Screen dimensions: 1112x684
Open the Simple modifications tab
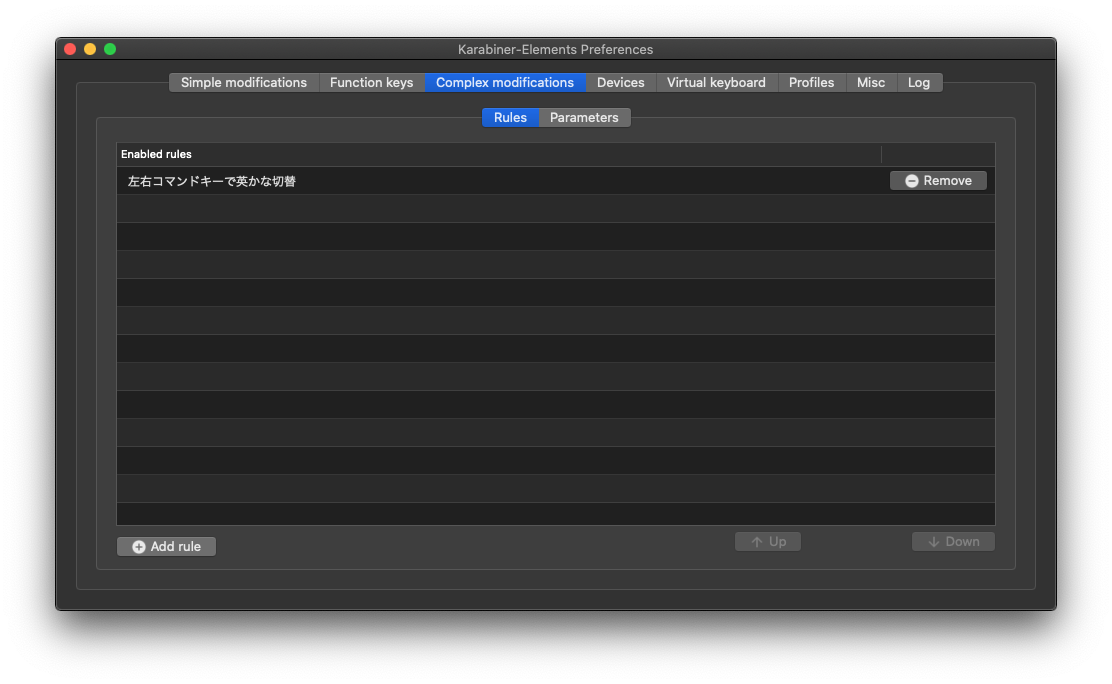244,82
